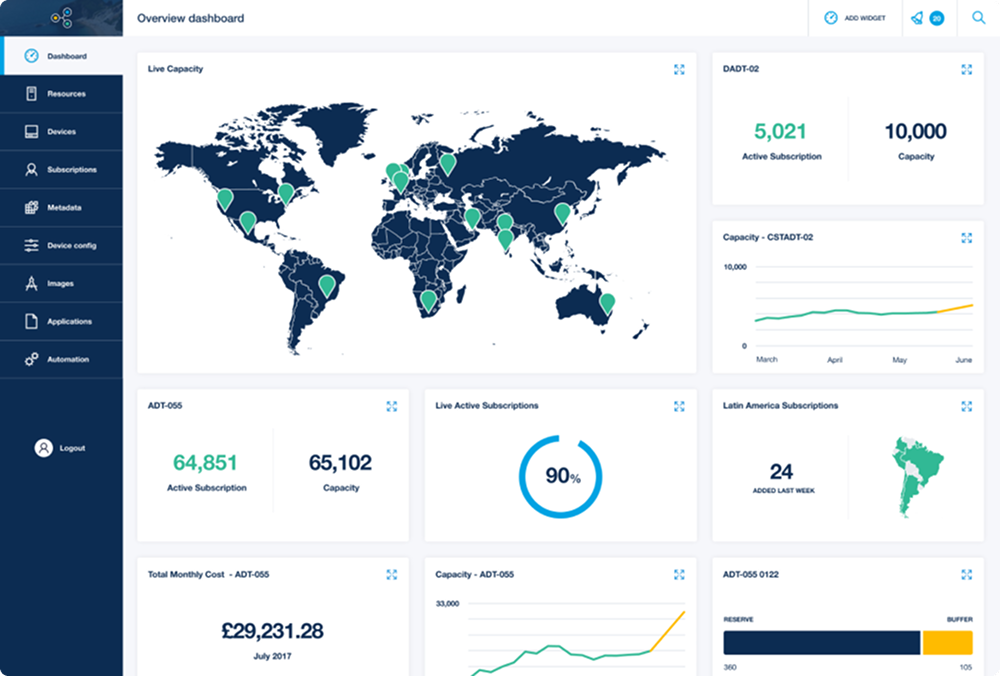Open the Applications file icon
Image resolution: width=1000 pixels, height=676 pixels.
coord(31,322)
